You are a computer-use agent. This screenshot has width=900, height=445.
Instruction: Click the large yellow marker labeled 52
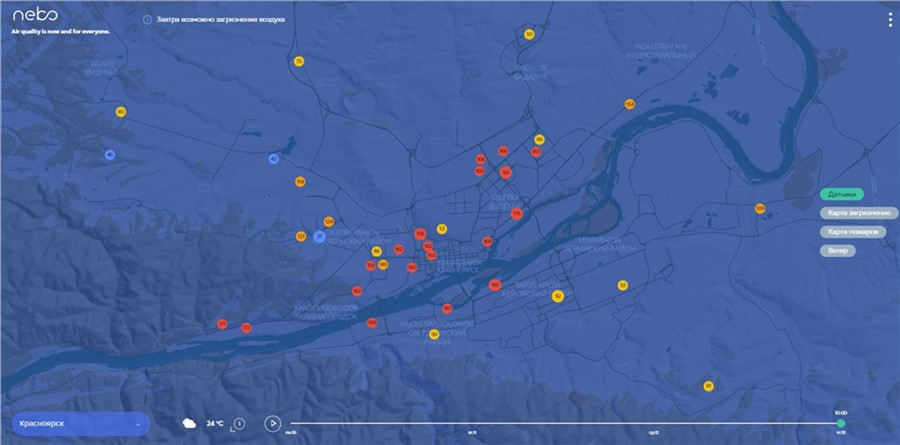557,296
